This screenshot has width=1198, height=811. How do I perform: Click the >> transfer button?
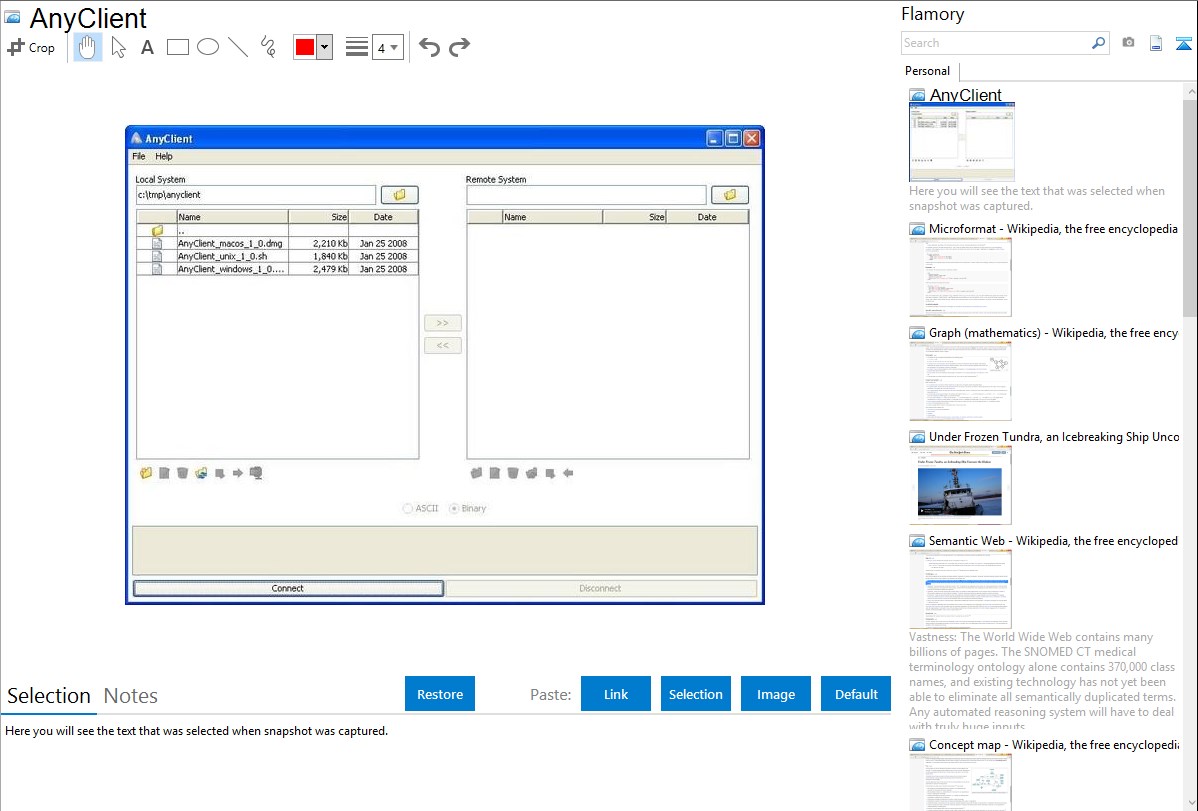442,323
